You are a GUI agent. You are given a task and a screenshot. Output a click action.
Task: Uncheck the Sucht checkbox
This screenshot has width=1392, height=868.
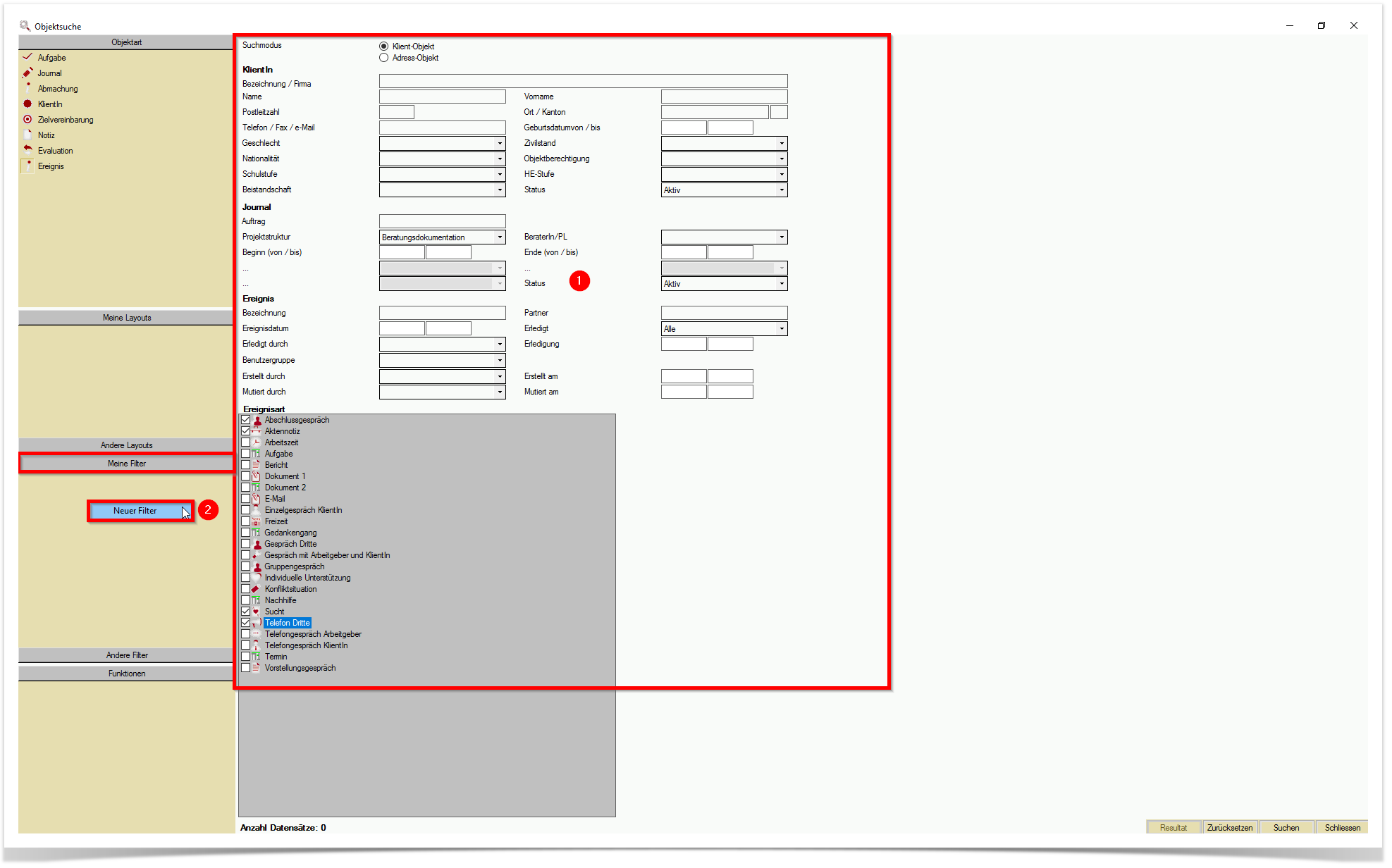coord(246,612)
